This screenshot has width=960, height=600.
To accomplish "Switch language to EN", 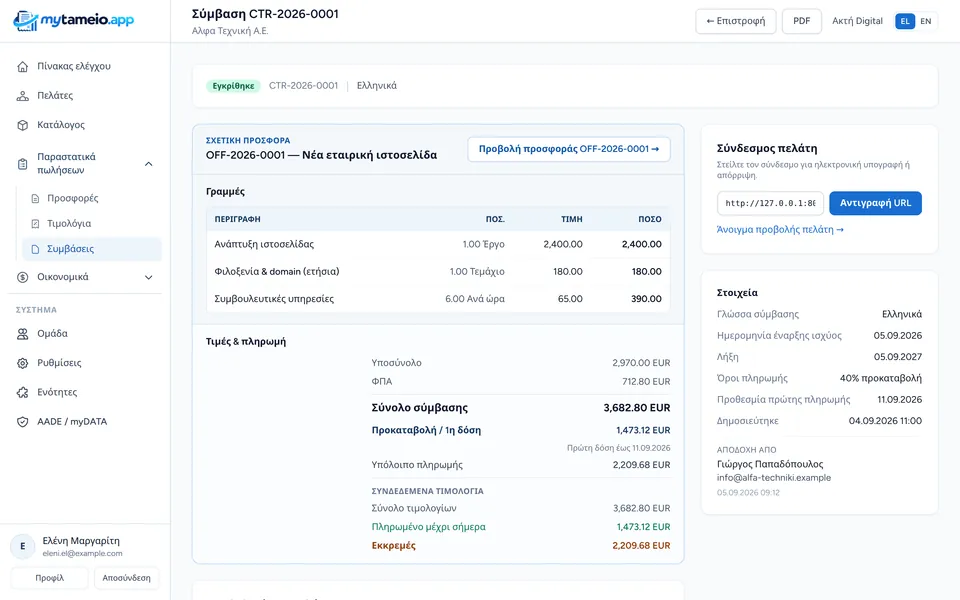I will [x=926, y=21].
